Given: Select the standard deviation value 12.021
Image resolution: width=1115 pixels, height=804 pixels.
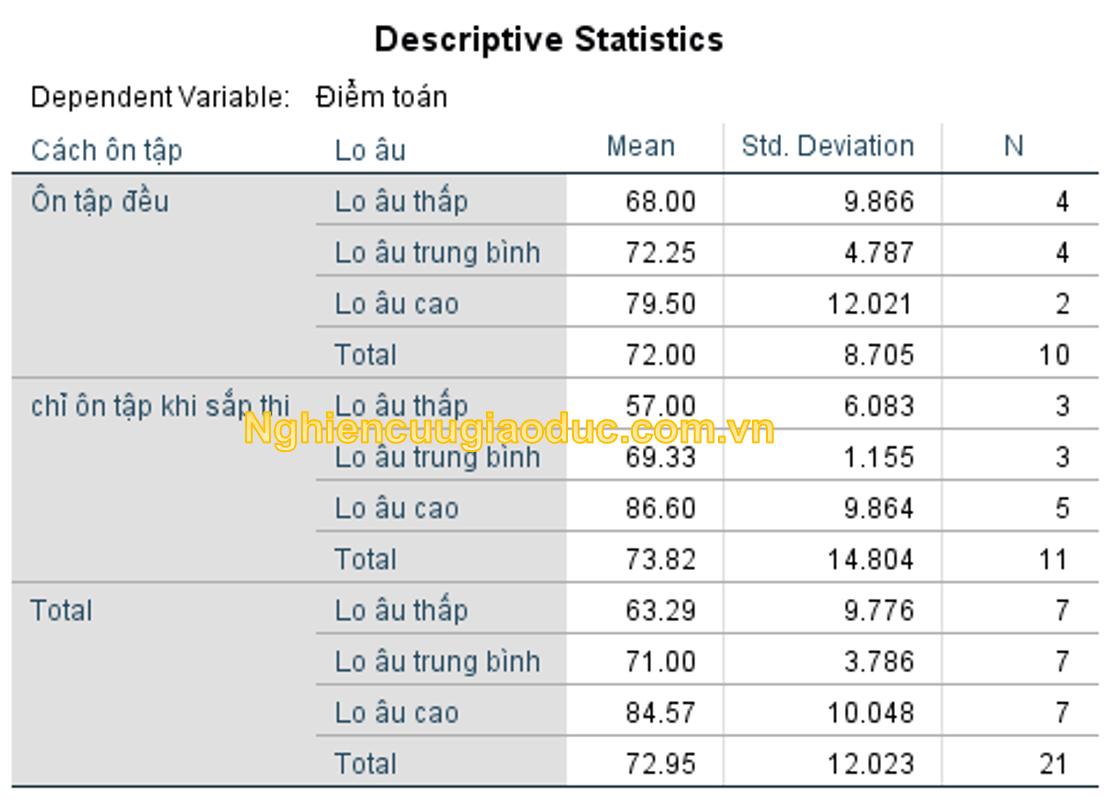Looking at the screenshot, I should (870, 304).
